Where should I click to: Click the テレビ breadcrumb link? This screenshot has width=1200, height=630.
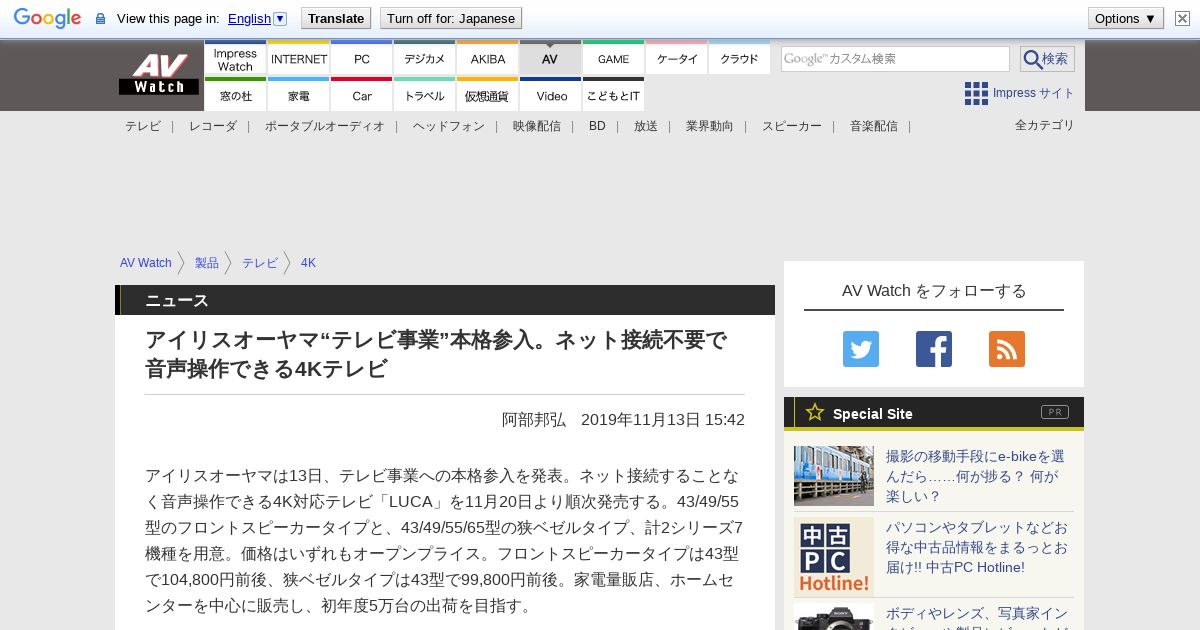260,263
